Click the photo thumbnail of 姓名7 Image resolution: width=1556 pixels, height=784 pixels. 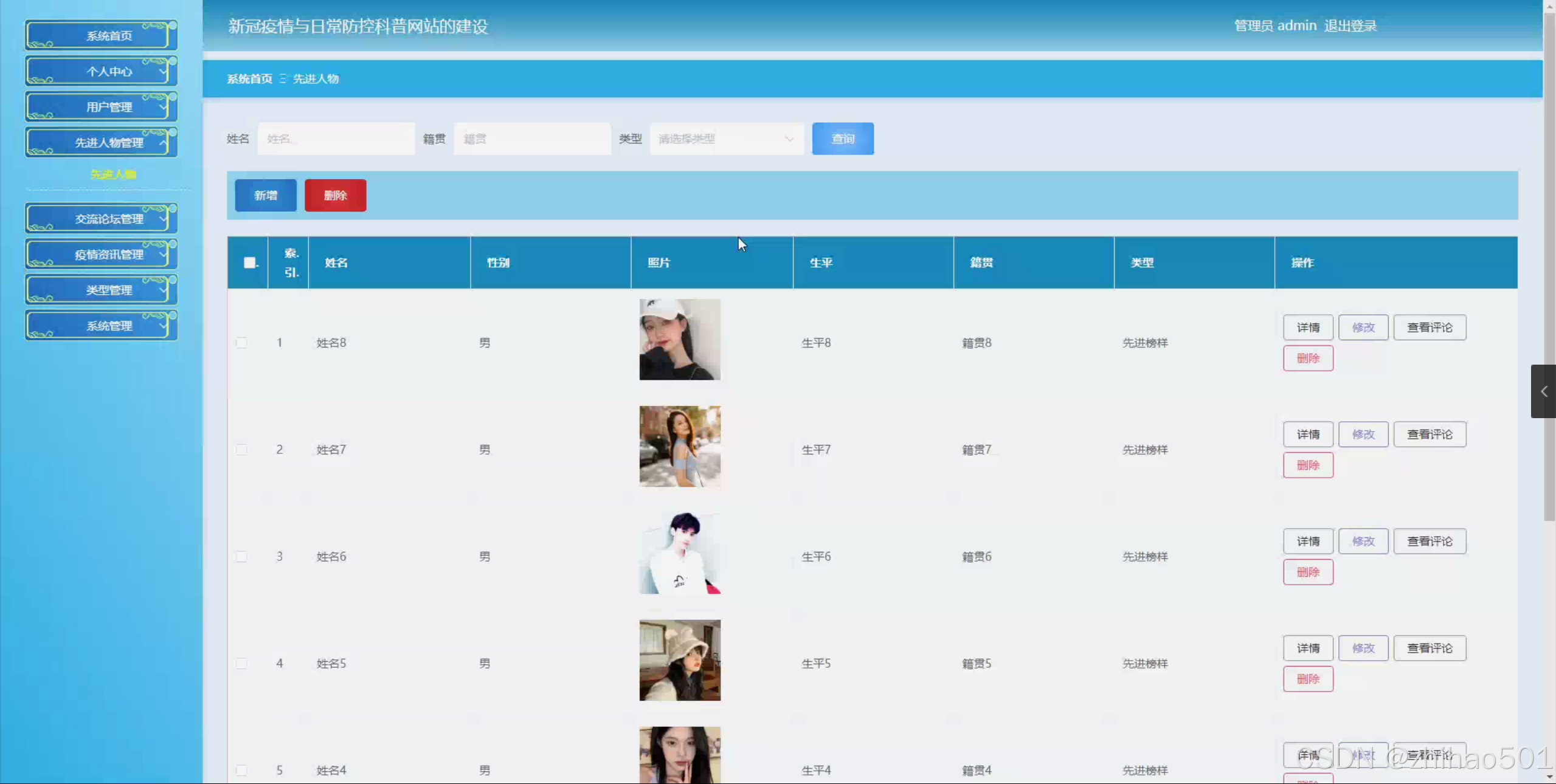[679, 447]
